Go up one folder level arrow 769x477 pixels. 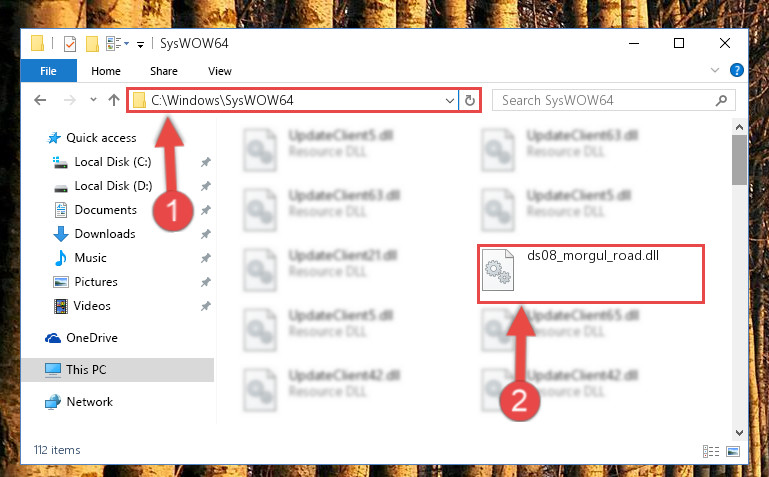(114, 100)
